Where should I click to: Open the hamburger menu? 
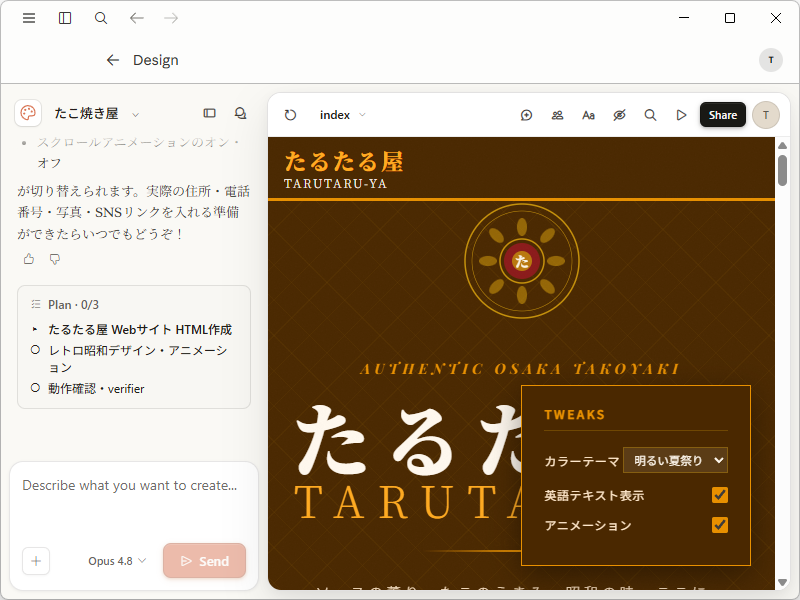(29, 18)
